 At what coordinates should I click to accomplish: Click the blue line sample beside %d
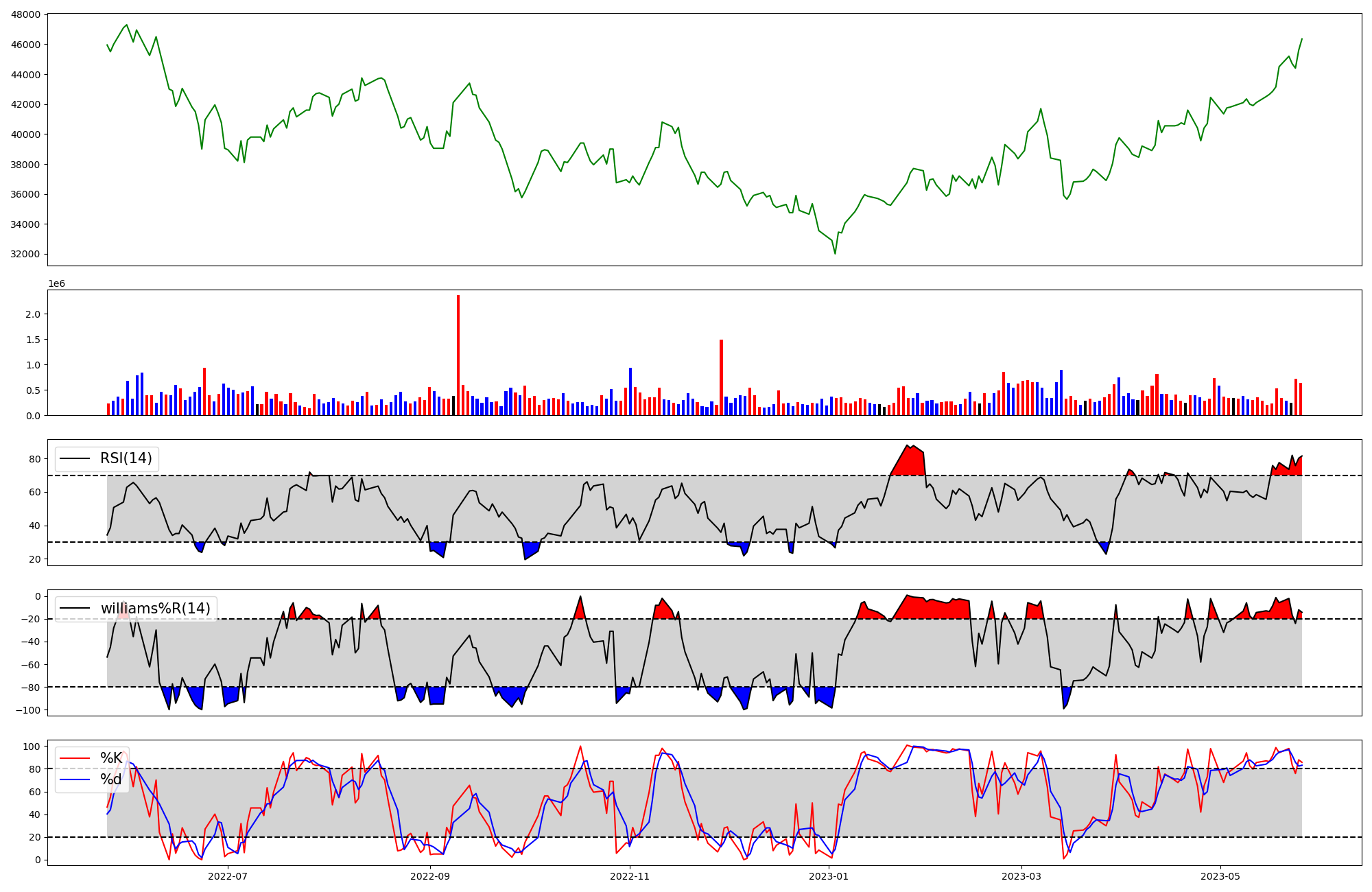75,779
